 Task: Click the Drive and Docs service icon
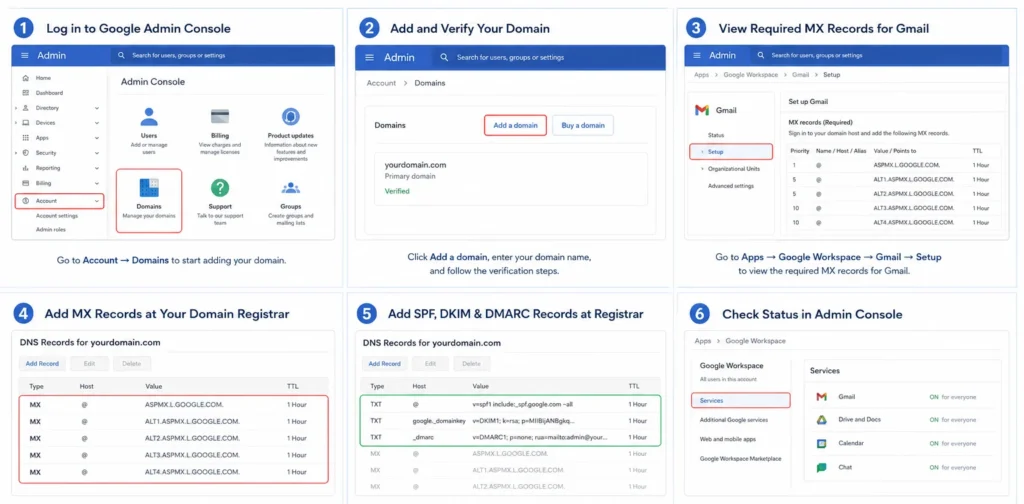(x=822, y=419)
